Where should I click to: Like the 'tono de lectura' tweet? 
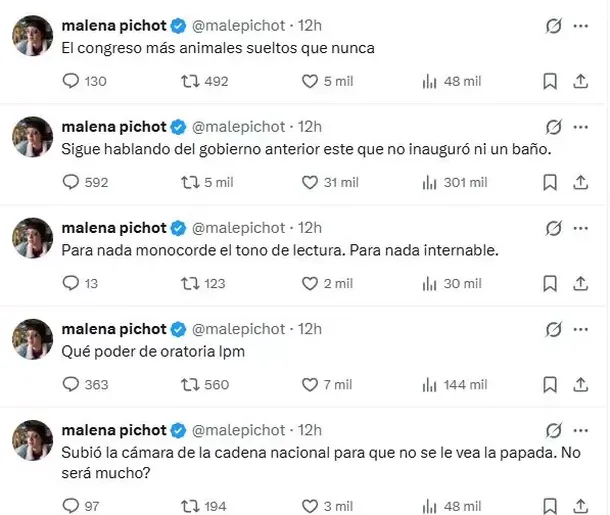(309, 283)
